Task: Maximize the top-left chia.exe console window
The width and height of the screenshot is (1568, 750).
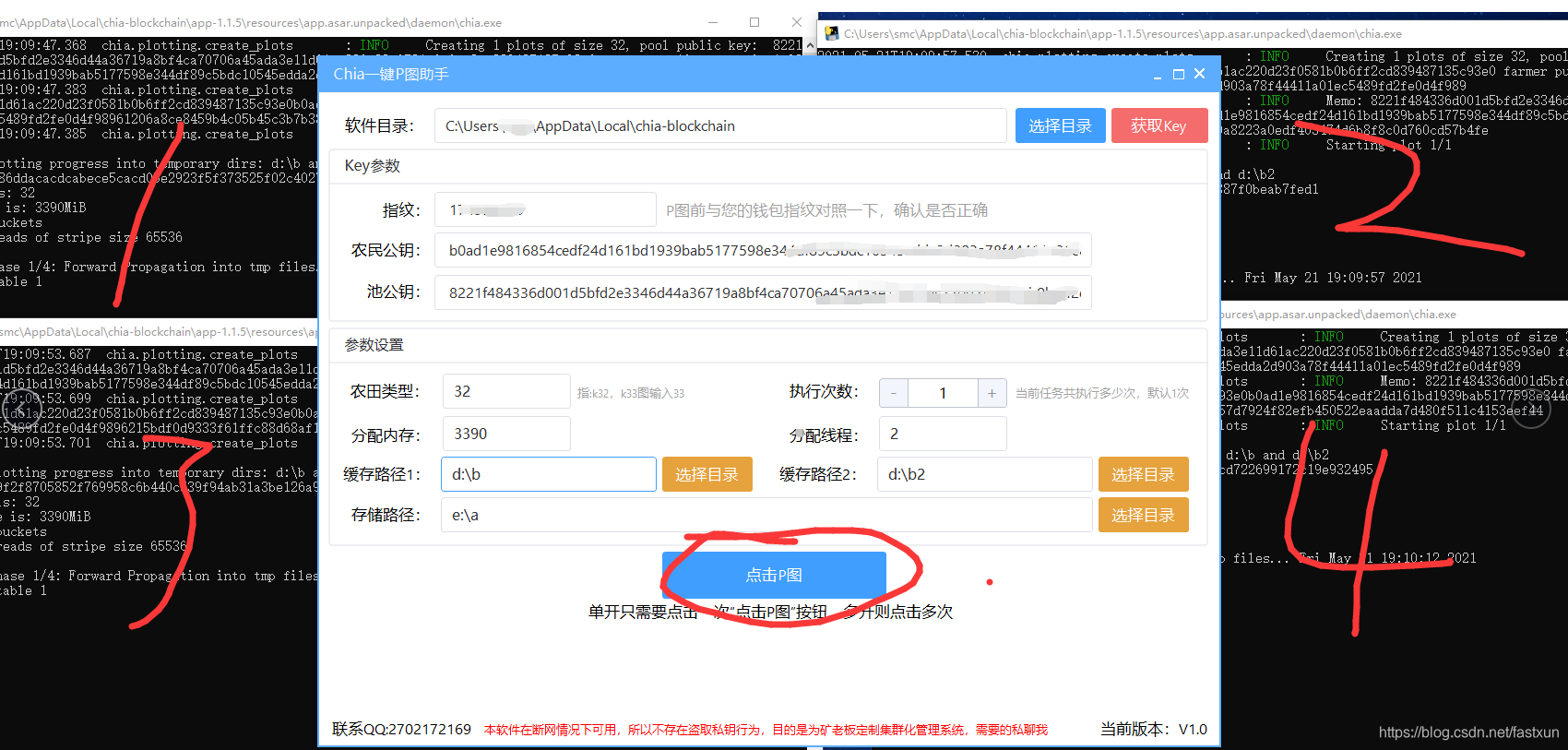Action: point(754,22)
